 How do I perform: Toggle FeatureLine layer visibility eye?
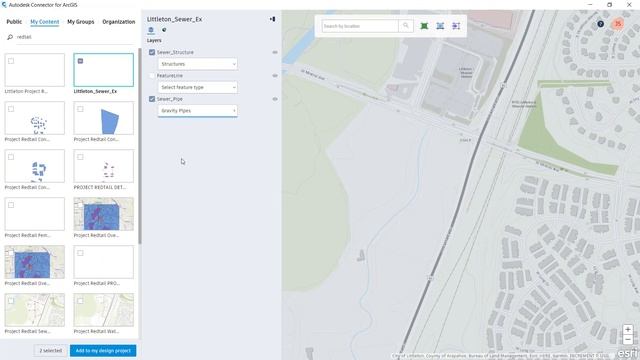point(275,76)
